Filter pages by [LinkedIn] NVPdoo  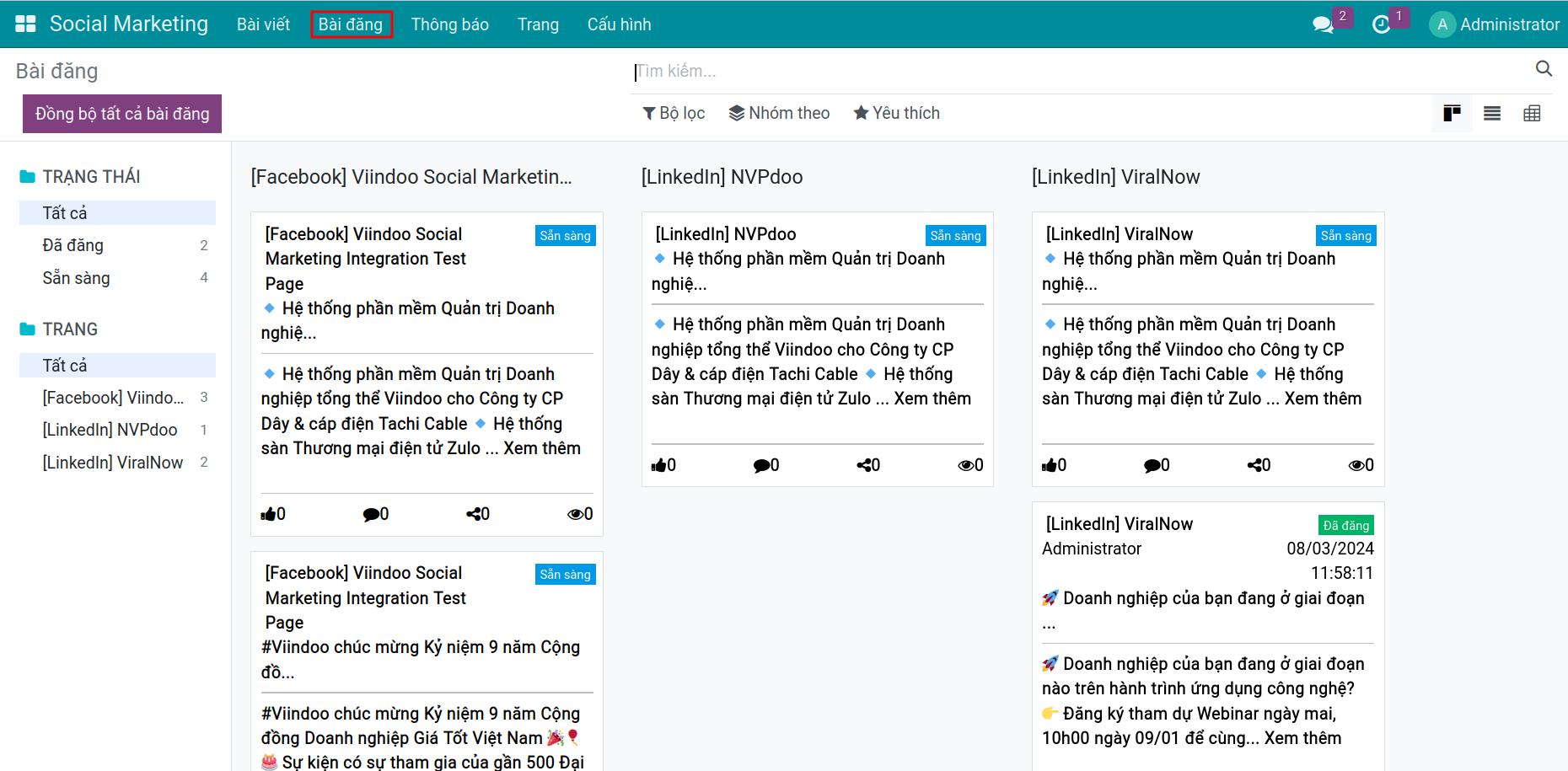point(110,430)
